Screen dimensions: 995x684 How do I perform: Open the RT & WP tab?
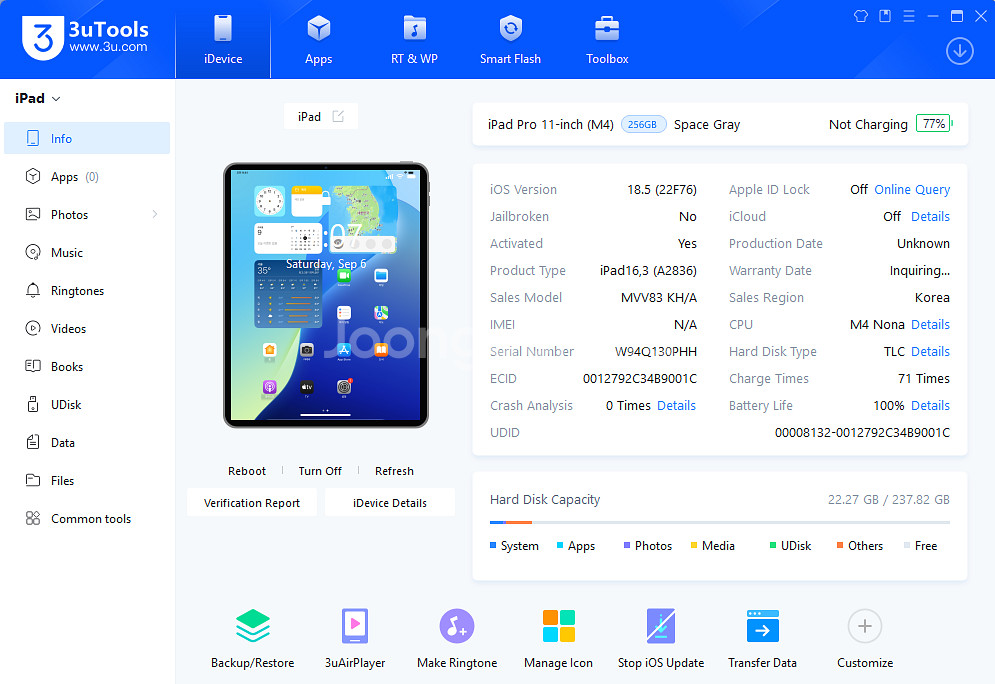(414, 39)
